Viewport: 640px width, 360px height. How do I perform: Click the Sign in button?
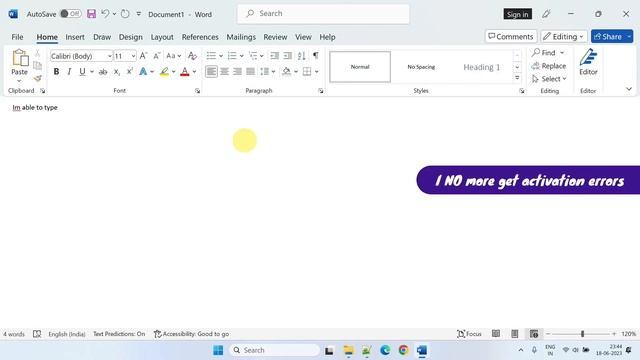coord(518,14)
